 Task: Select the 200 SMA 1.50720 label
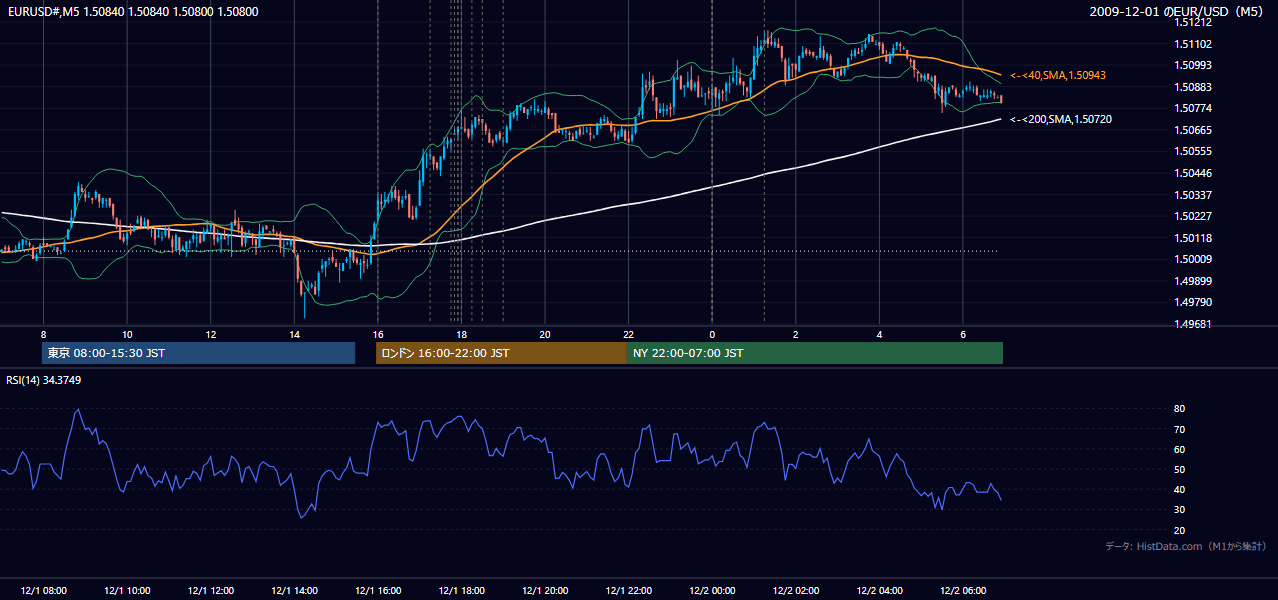[x=1061, y=119]
